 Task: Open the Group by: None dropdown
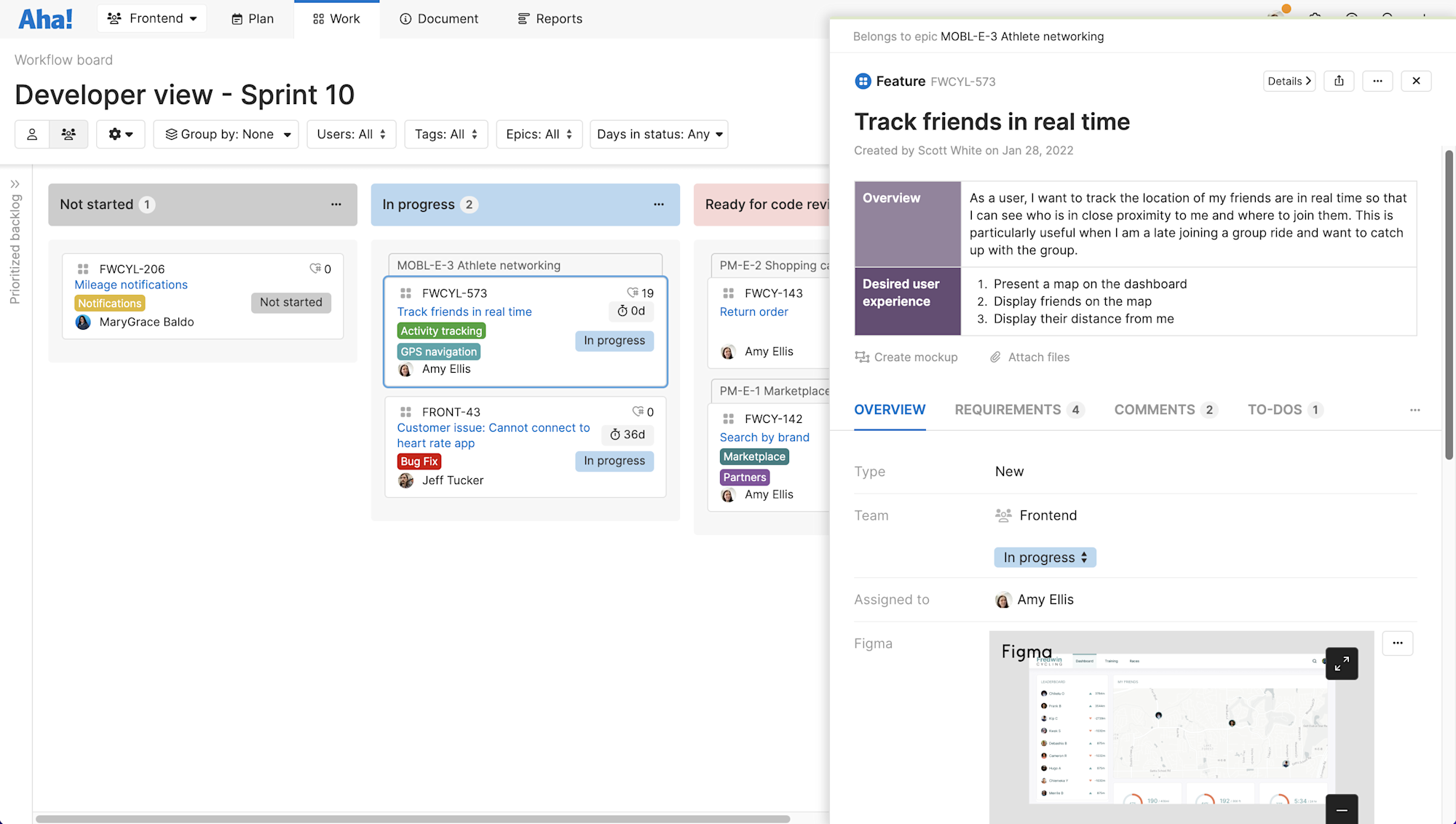click(x=226, y=134)
